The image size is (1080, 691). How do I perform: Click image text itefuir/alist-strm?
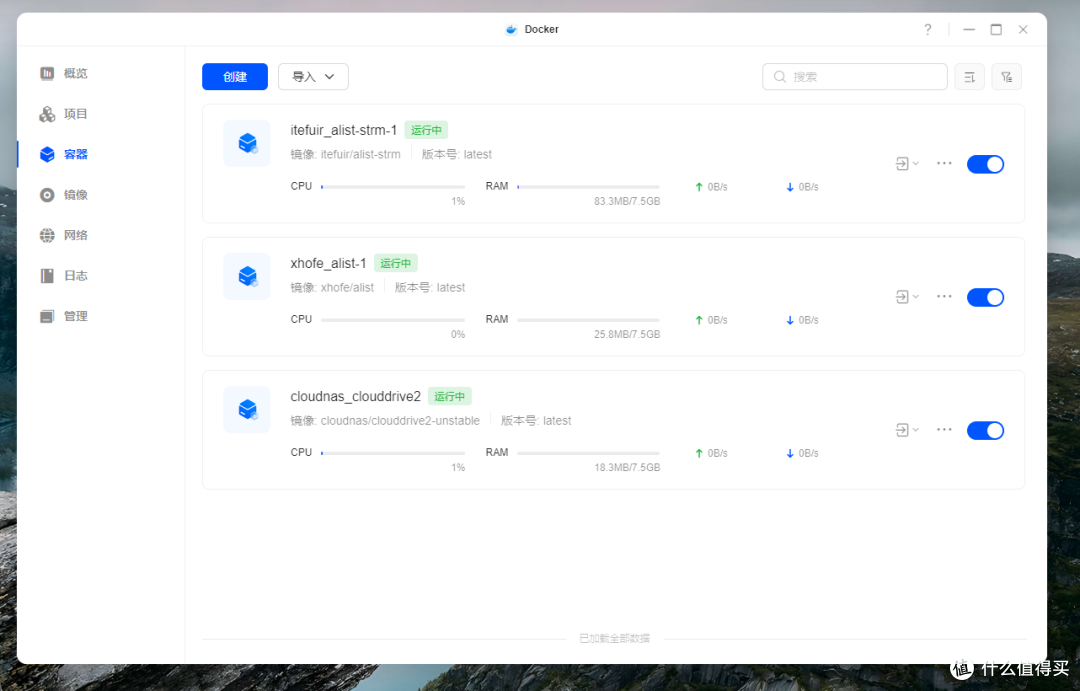pos(360,154)
